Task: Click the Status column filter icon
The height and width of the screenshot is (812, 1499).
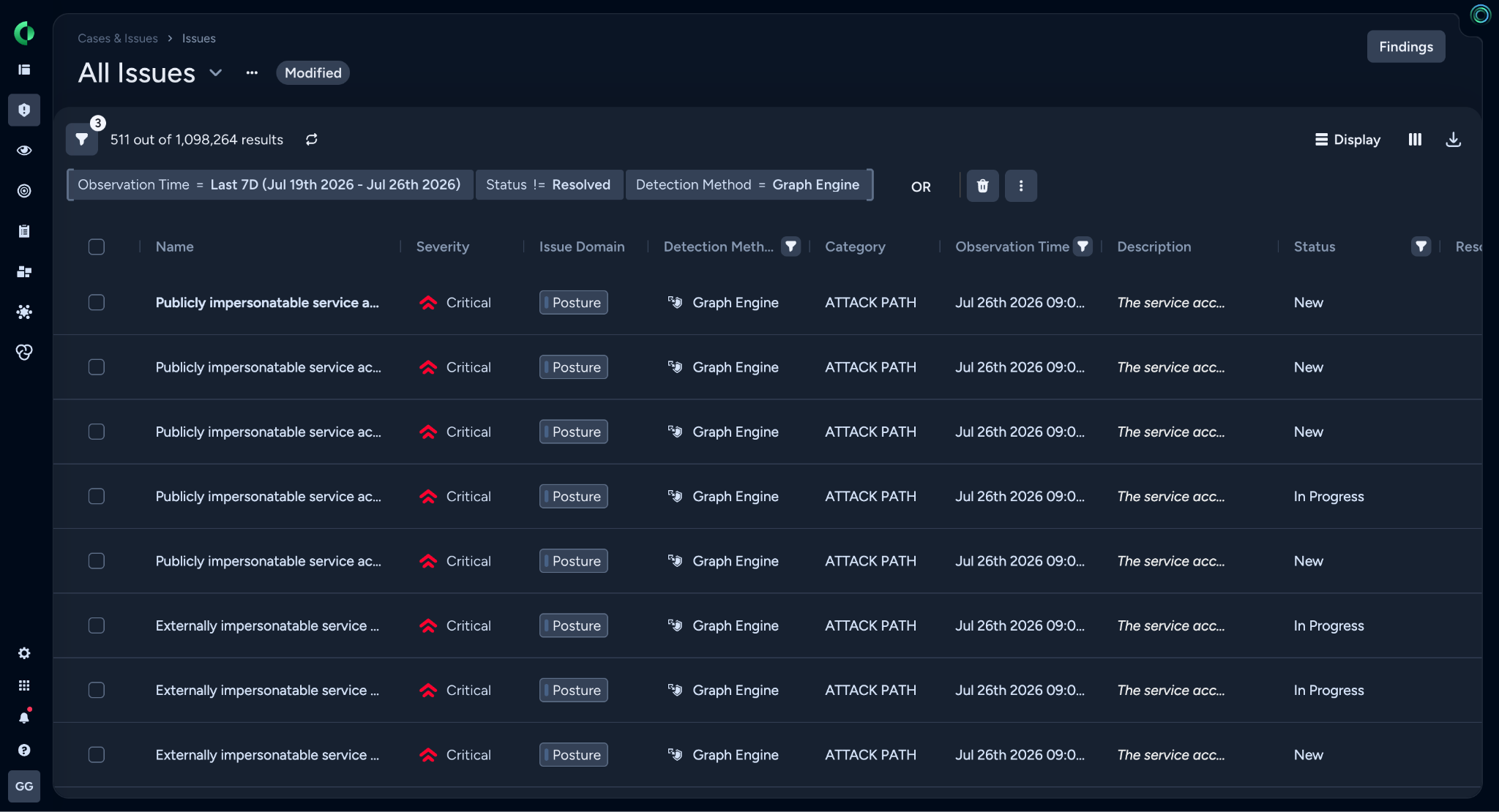Action: point(1421,247)
